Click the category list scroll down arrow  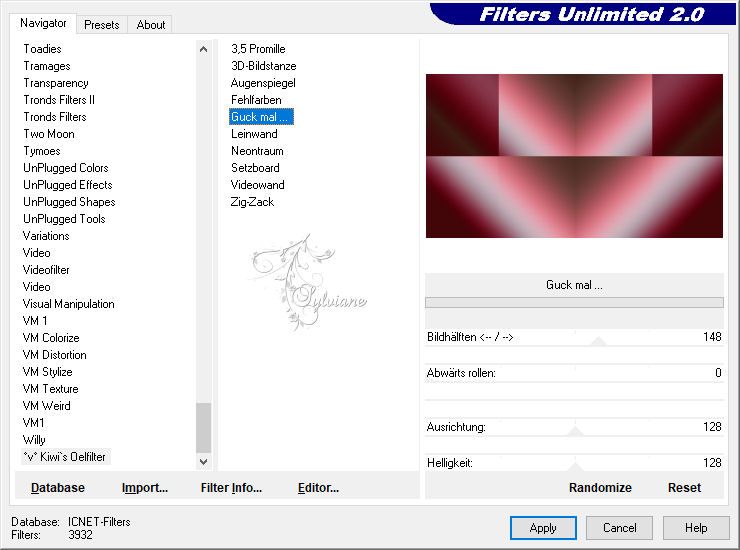pos(203,462)
